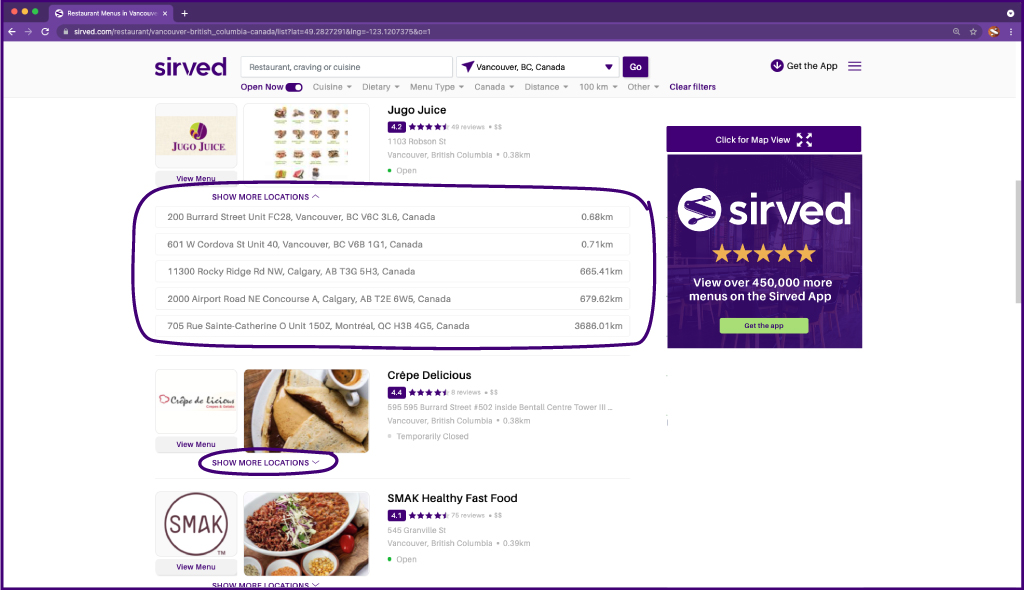Select the 705 Rue Sainte-Catherine O location
1024x590 pixels.
click(392, 326)
